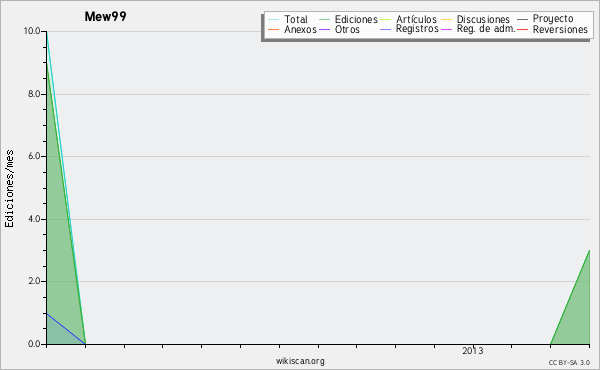Select the Registros legend entry

coord(409,29)
